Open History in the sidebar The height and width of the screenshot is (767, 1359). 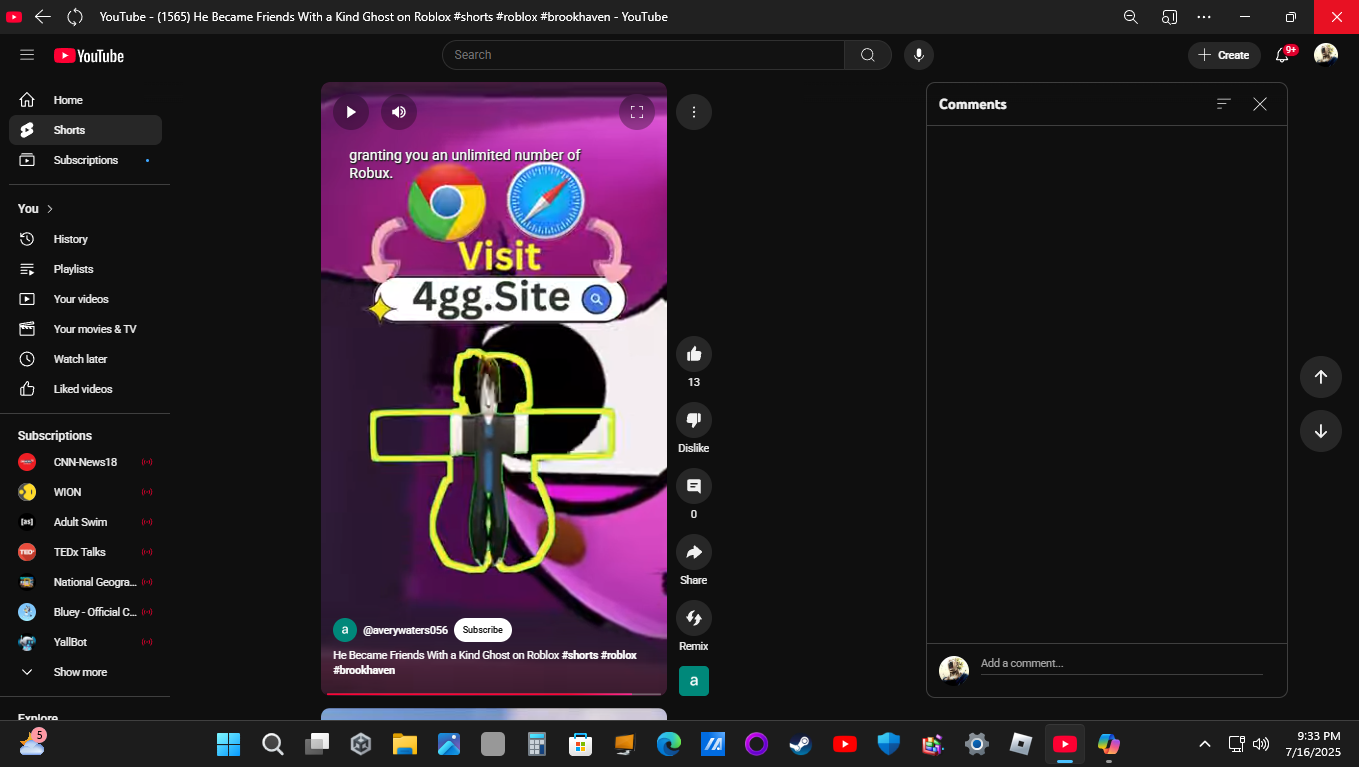(x=85, y=239)
